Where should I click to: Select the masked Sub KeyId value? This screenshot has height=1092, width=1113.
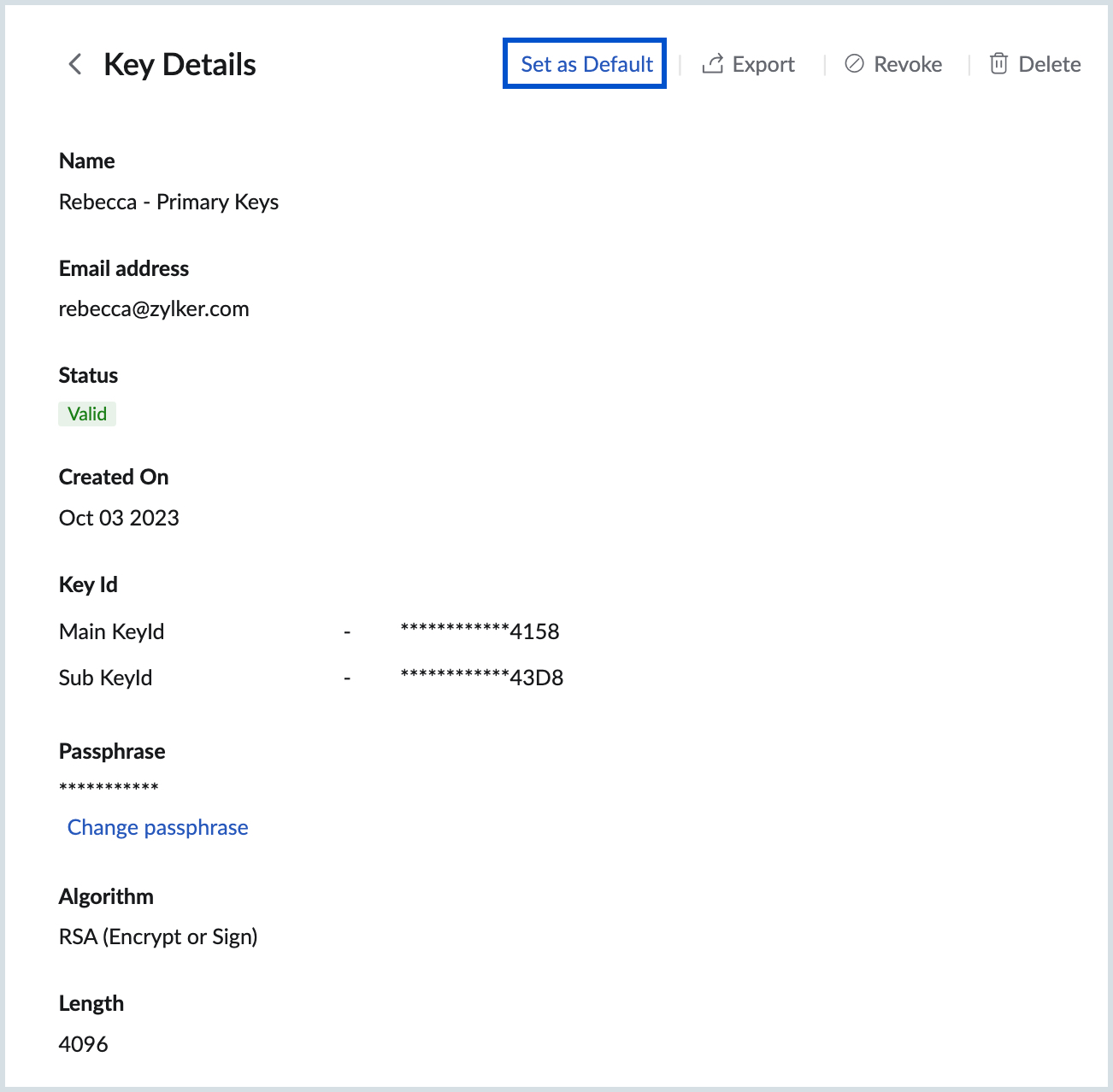(x=480, y=678)
